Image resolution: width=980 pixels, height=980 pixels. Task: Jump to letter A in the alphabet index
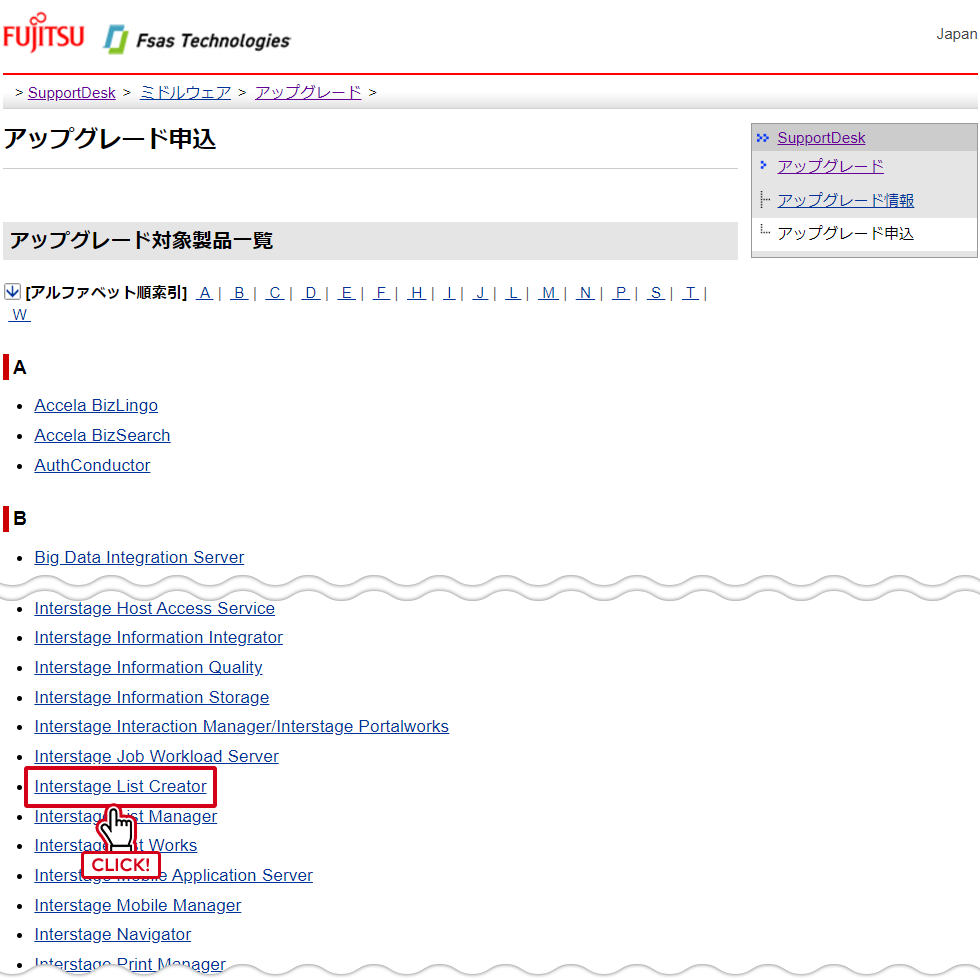204,292
